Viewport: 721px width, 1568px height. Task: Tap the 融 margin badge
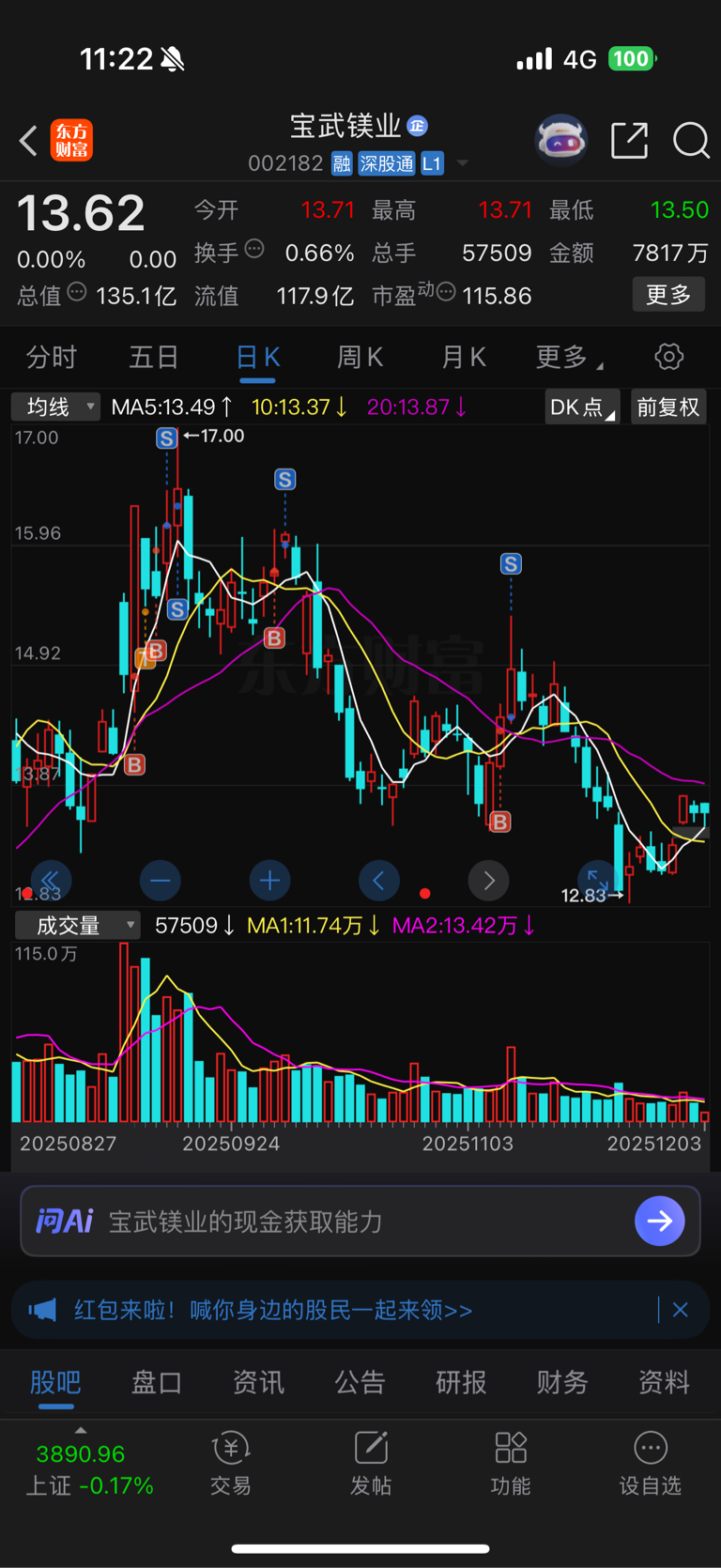tap(342, 163)
